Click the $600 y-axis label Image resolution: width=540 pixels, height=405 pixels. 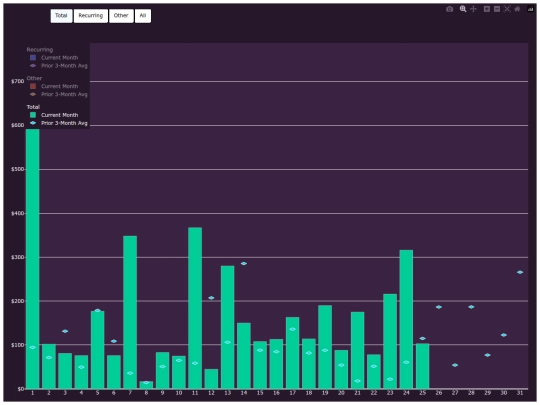(x=18, y=125)
